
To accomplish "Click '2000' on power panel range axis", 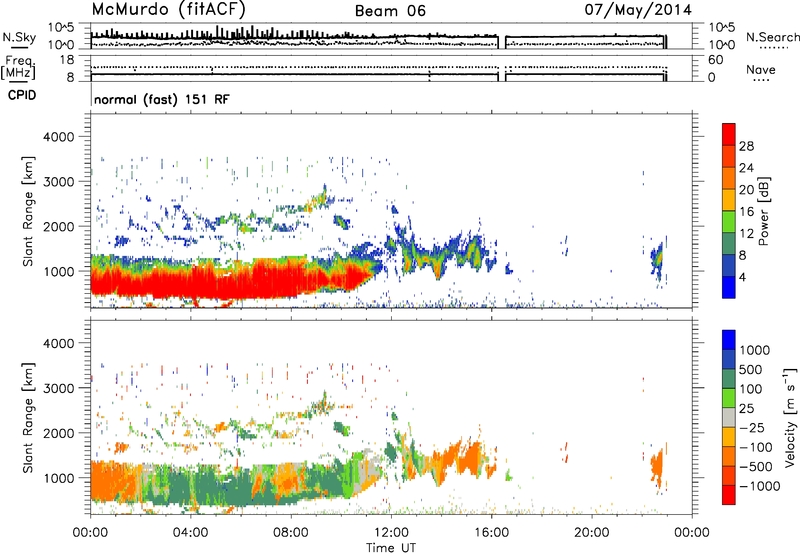I will 59,226.
